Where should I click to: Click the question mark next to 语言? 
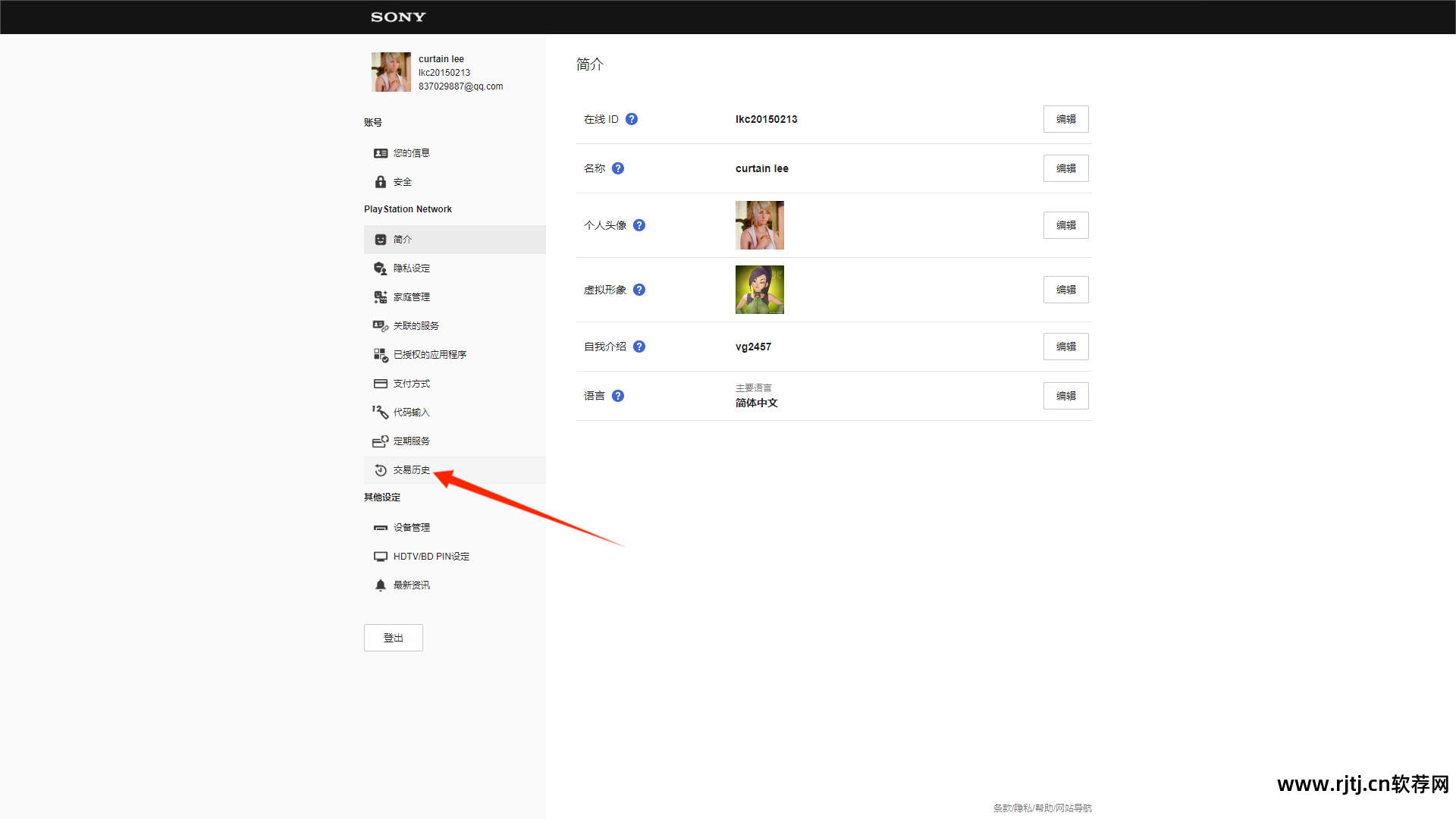tap(618, 396)
